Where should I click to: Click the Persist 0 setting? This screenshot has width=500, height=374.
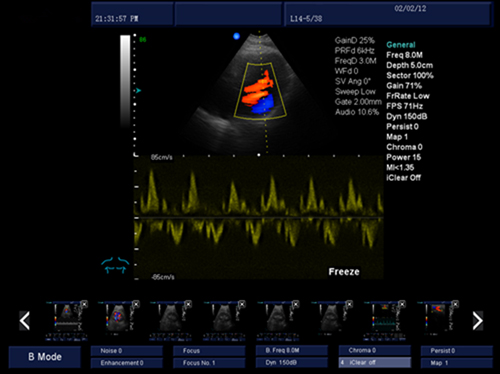(x=457, y=351)
